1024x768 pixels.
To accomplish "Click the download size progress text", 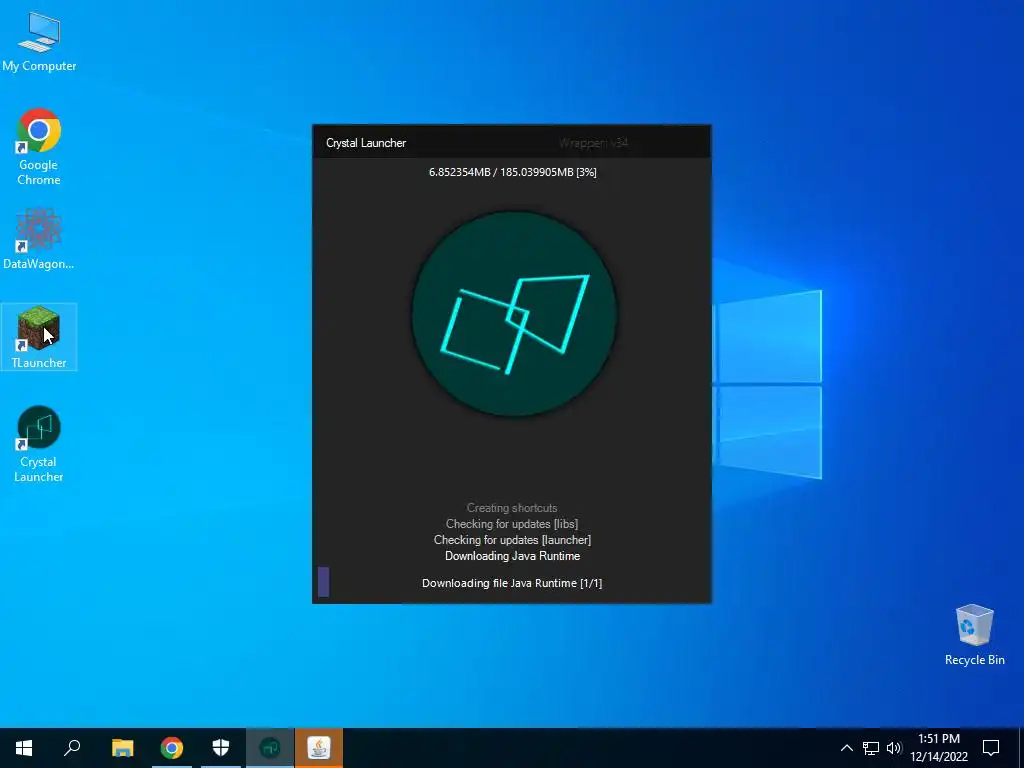I will pyautogui.click(x=513, y=172).
